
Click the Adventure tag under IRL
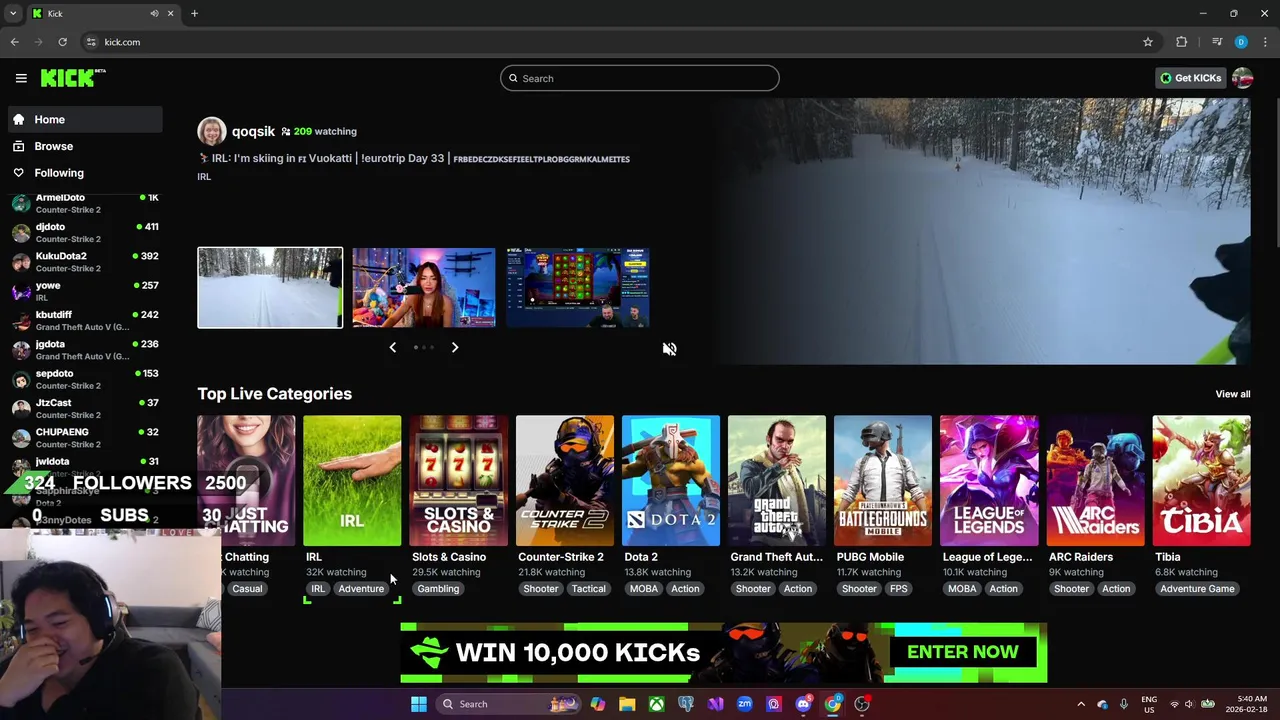pyautogui.click(x=361, y=589)
